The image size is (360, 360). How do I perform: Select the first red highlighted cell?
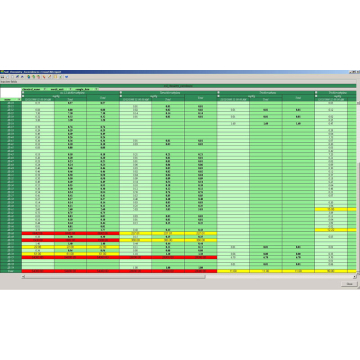[38, 233]
